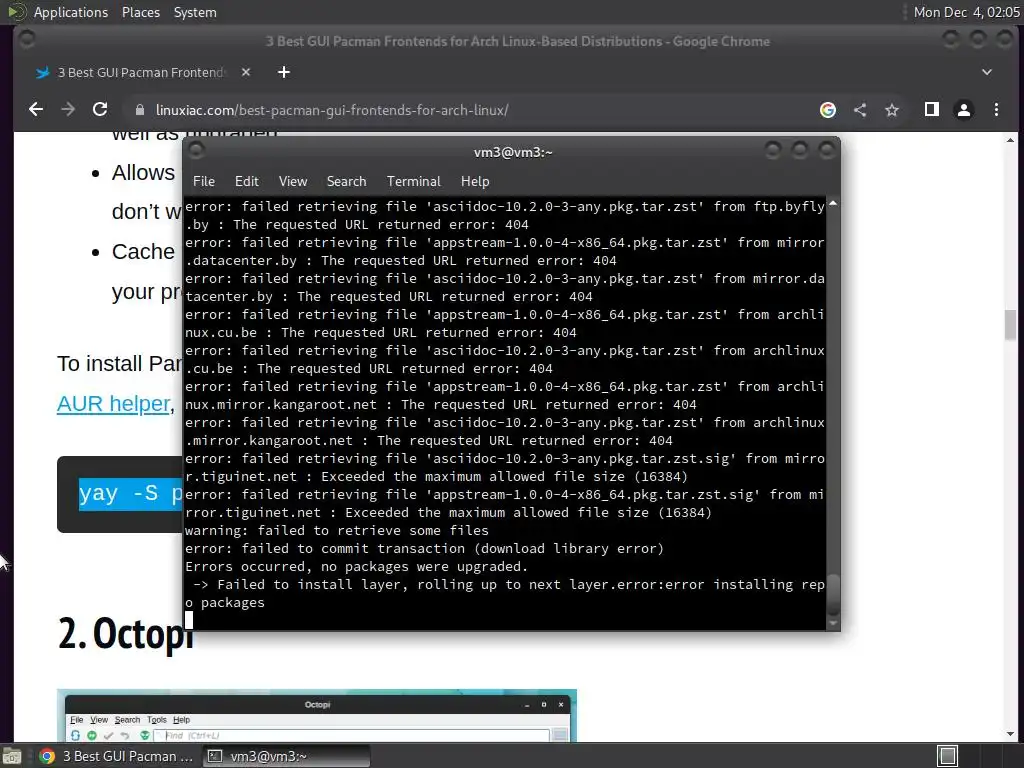Click 'error: failed to commit transaction' line
The image size is (1024, 768).
424,549
